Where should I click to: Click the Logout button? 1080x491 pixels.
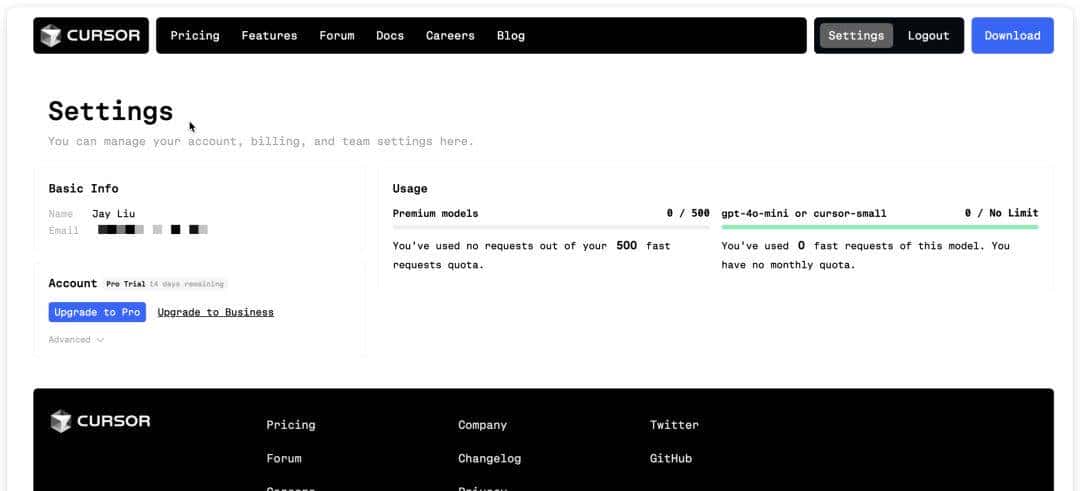click(928, 36)
